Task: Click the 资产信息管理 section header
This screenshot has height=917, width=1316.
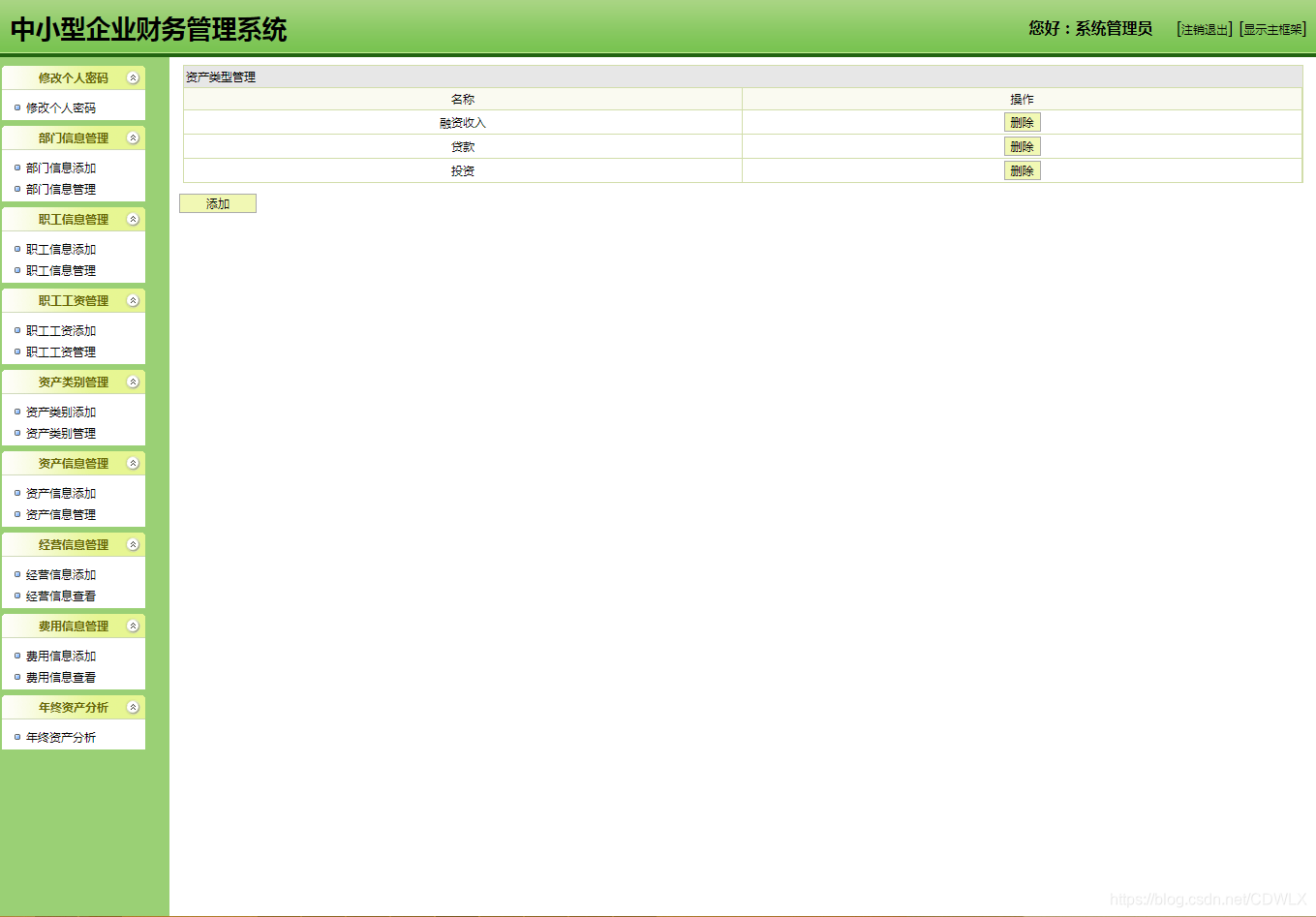Action: click(x=74, y=464)
